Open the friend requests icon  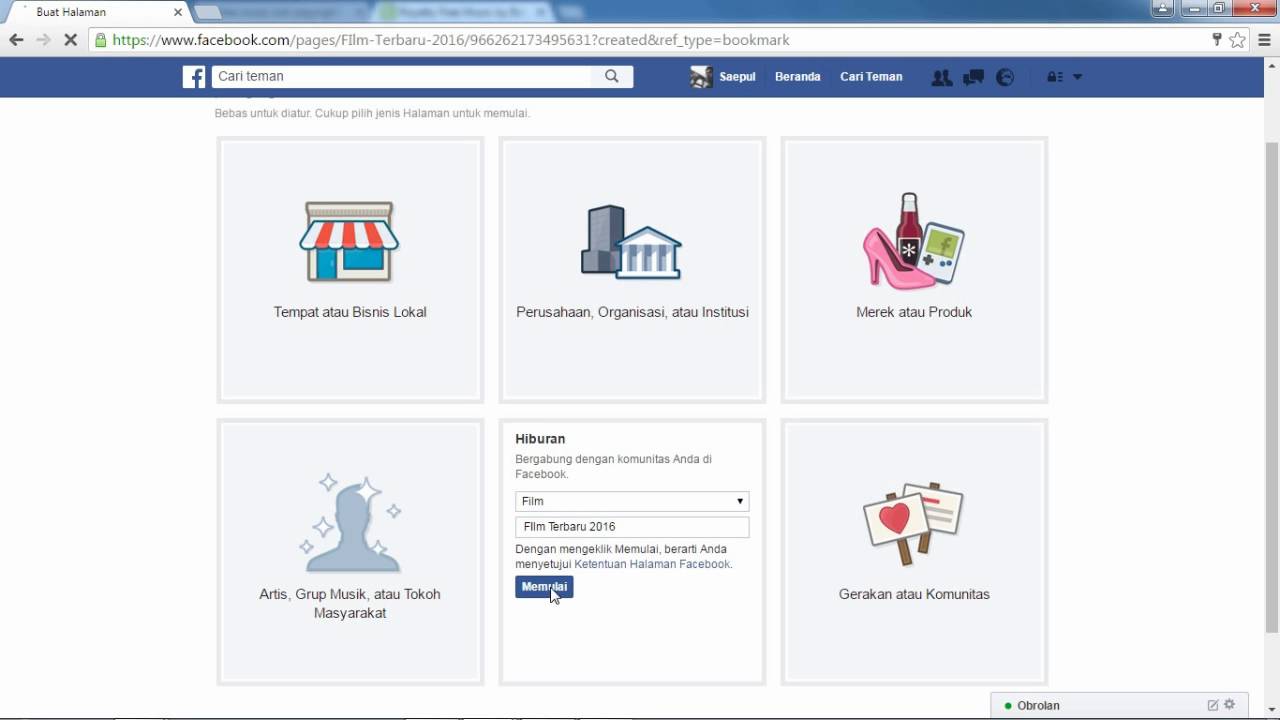(941, 77)
